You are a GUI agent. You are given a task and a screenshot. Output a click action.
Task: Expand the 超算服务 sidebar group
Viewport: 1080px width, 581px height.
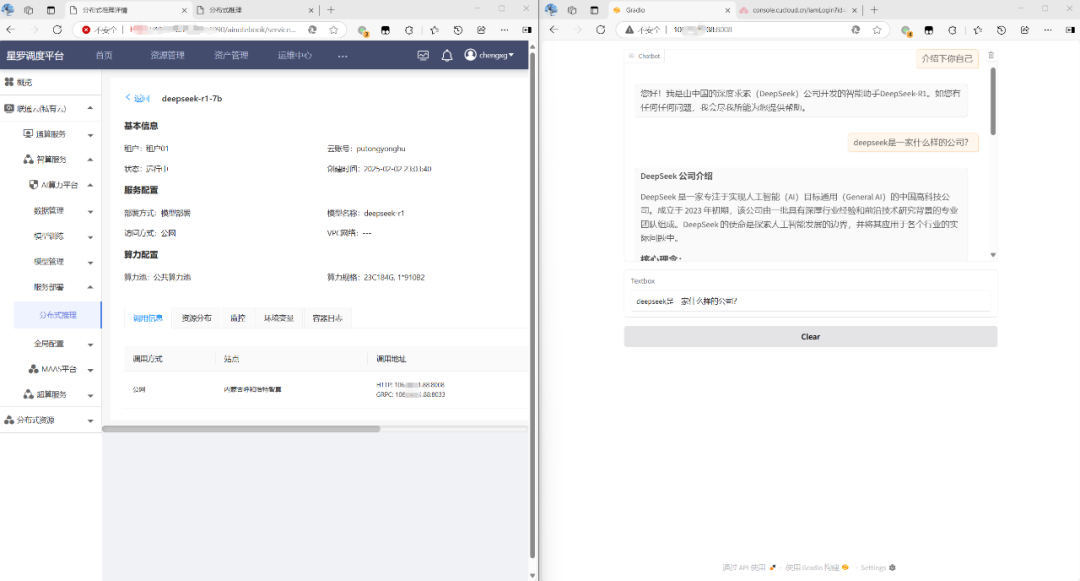coord(51,394)
